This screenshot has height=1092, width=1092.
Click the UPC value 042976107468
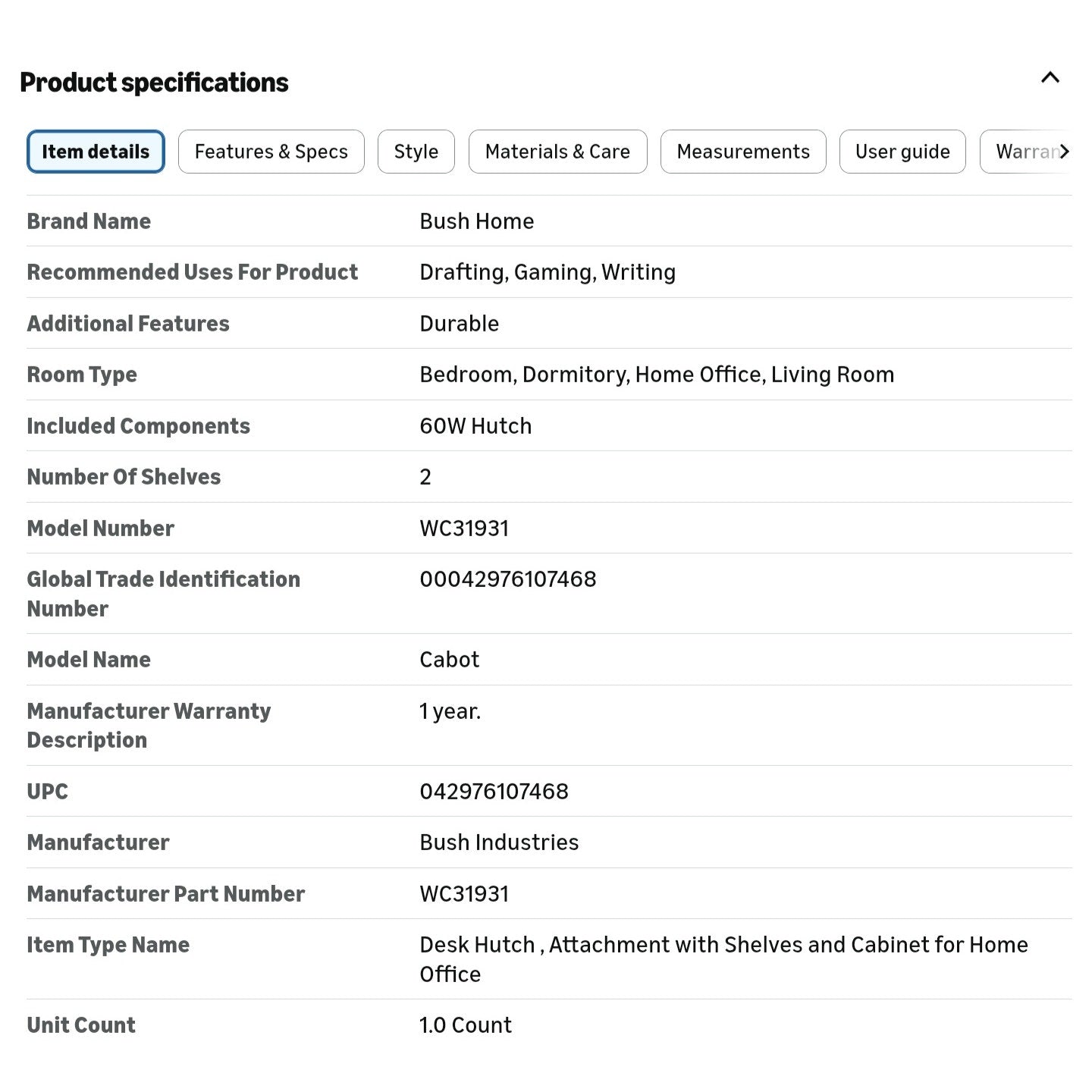tap(494, 792)
